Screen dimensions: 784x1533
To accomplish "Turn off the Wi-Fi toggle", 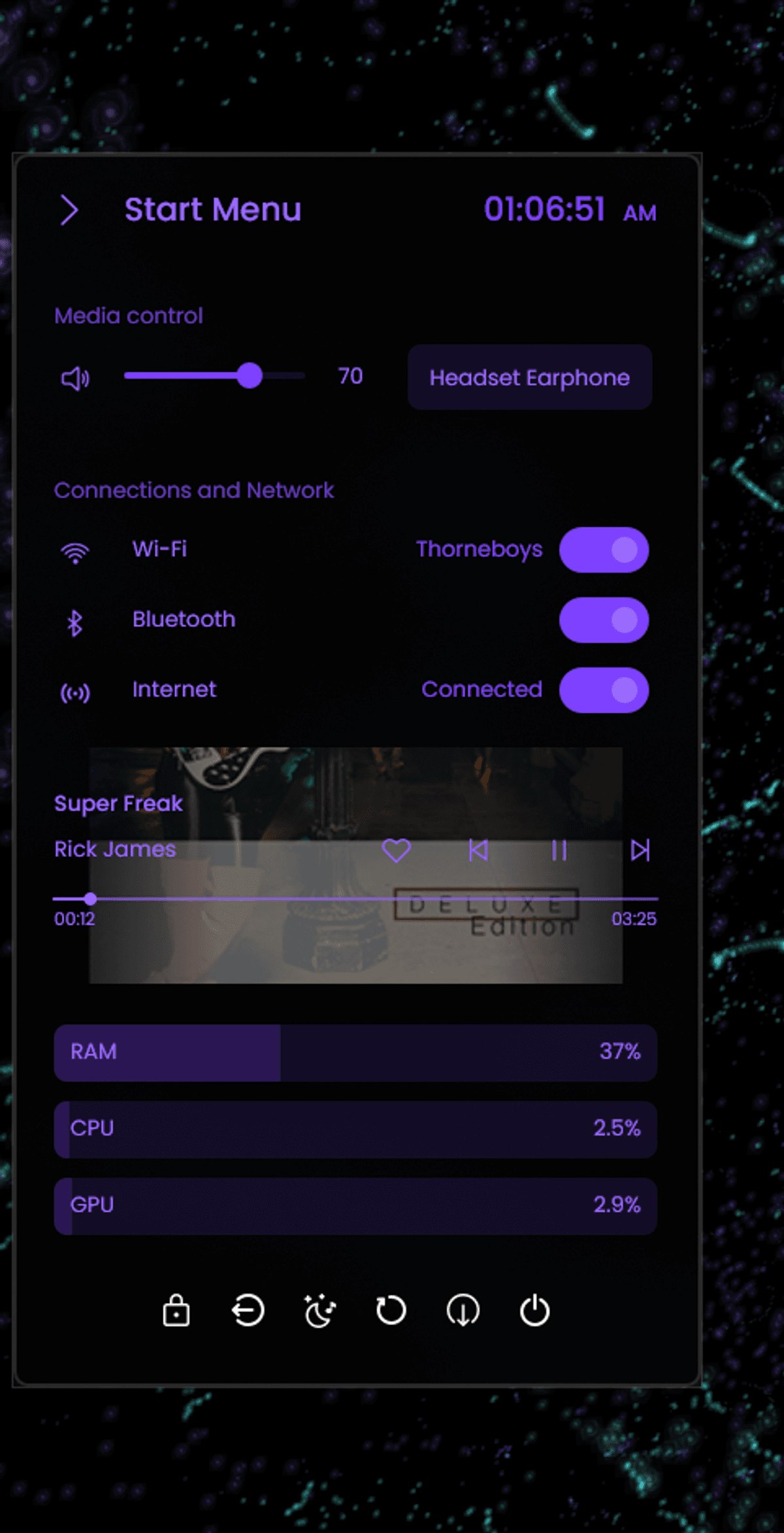I will pyautogui.click(x=604, y=550).
